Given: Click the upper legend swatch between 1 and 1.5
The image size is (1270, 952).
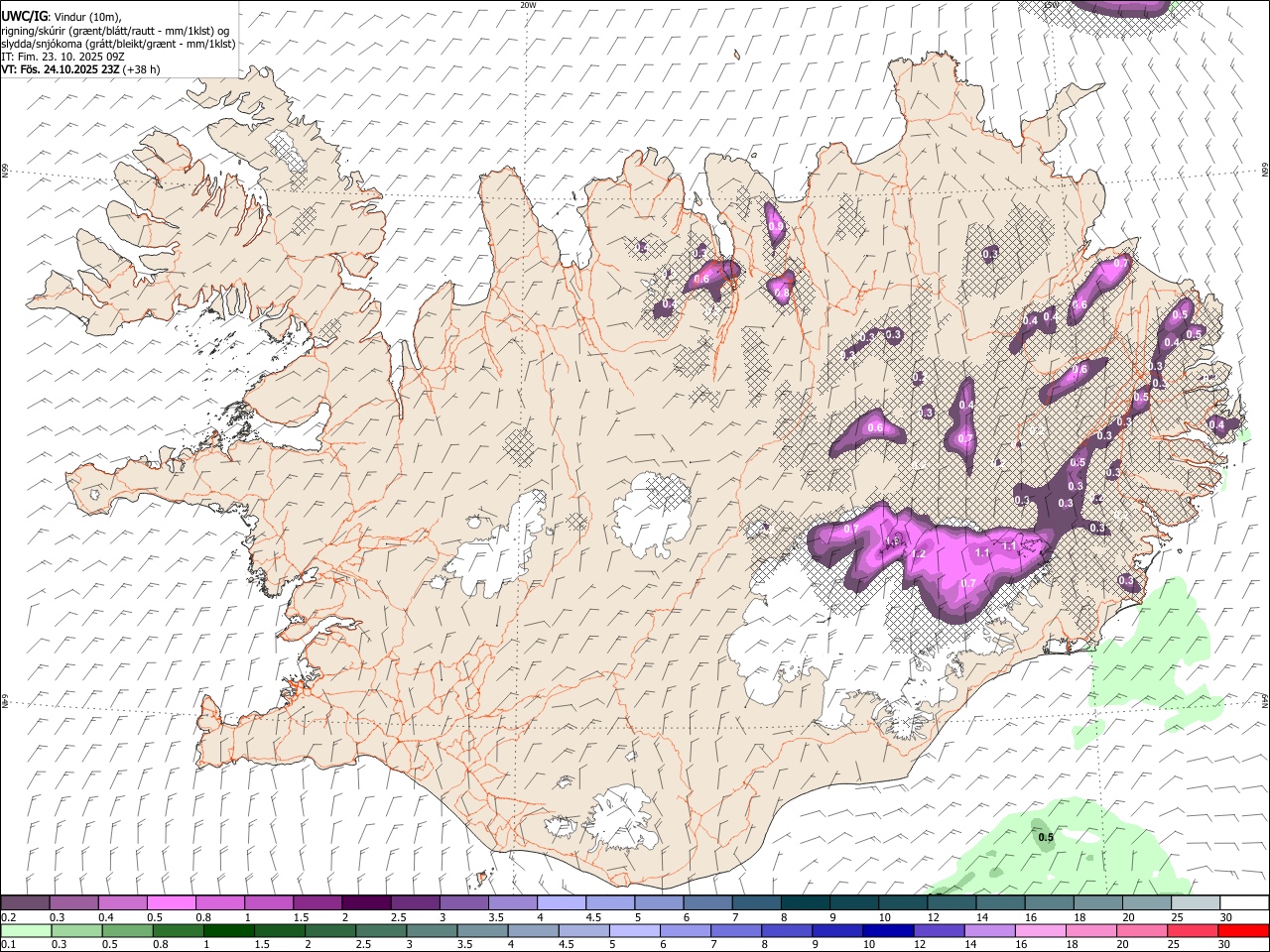Looking at the screenshot, I should (x=269, y=903).
